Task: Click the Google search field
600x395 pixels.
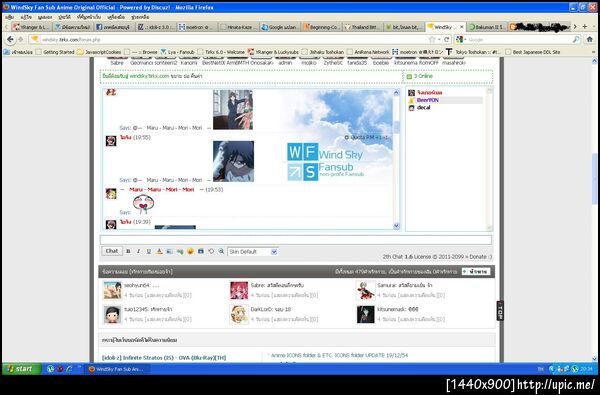Action: pos(518,39)
